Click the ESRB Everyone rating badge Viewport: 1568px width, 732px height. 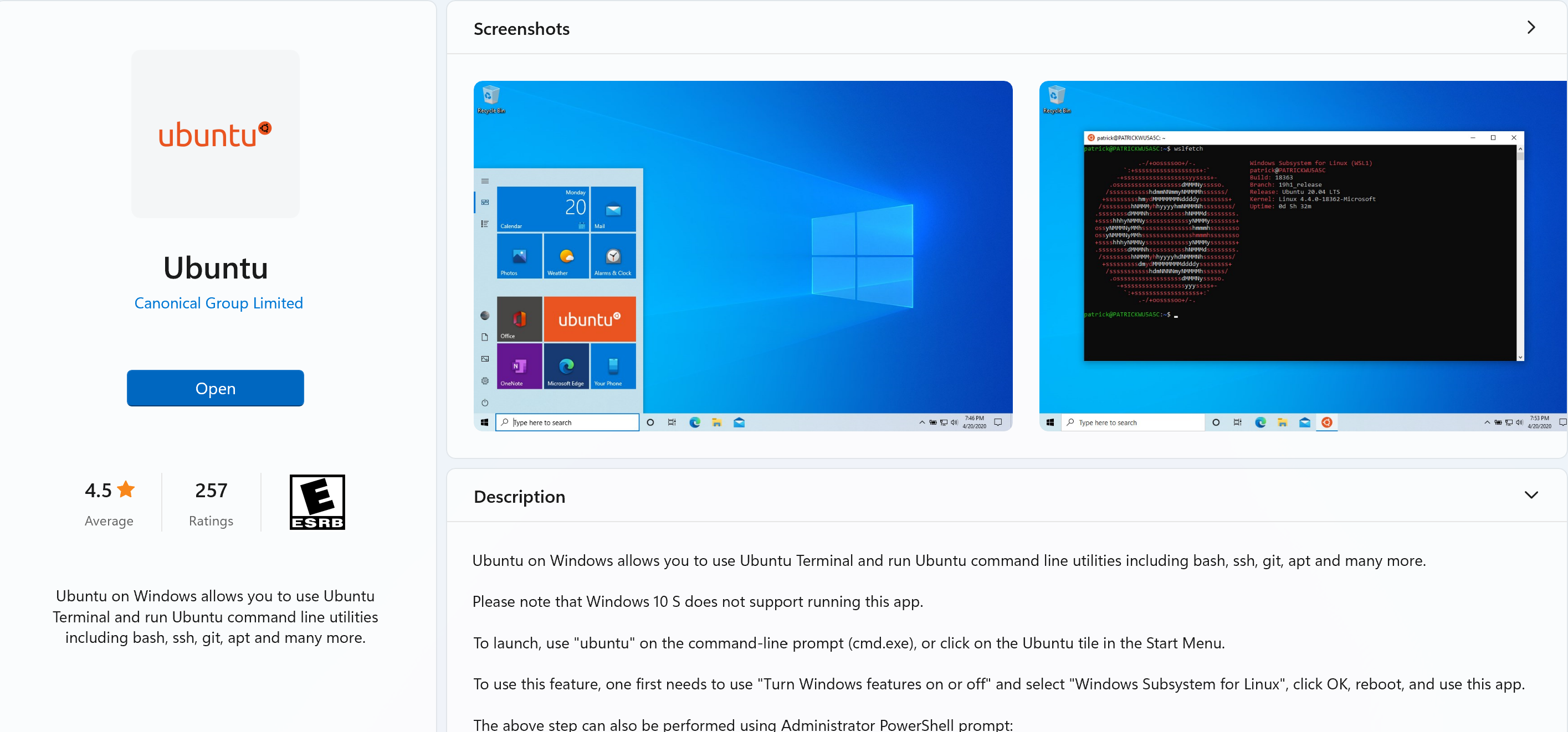(317, 502)
